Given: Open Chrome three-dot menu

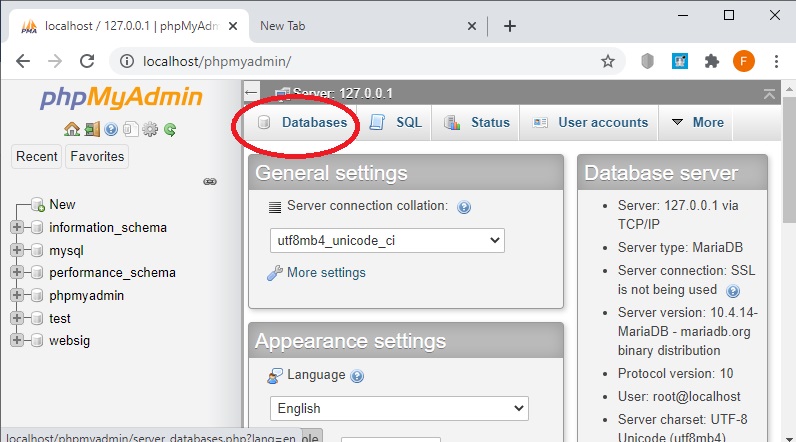Looking at the screenshot, I should pos(776,61).
